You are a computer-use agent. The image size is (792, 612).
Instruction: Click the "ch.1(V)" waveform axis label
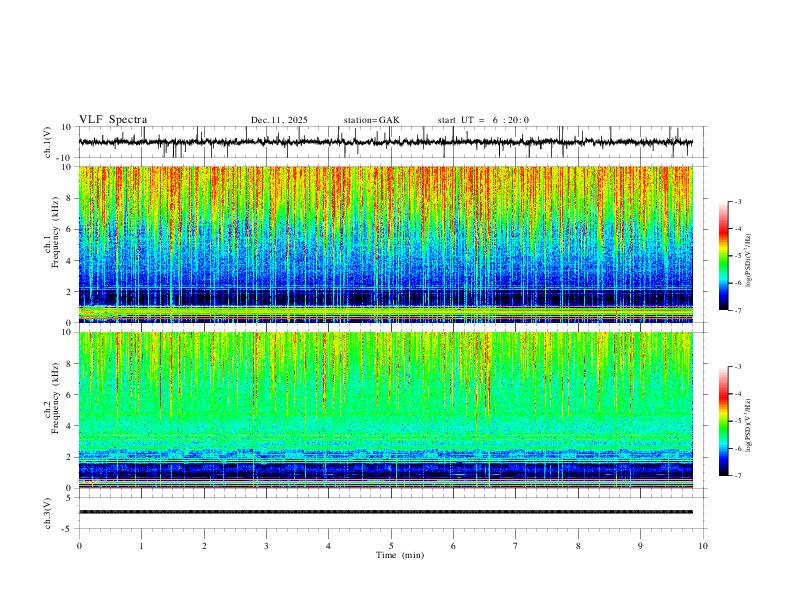click(47, 142)
